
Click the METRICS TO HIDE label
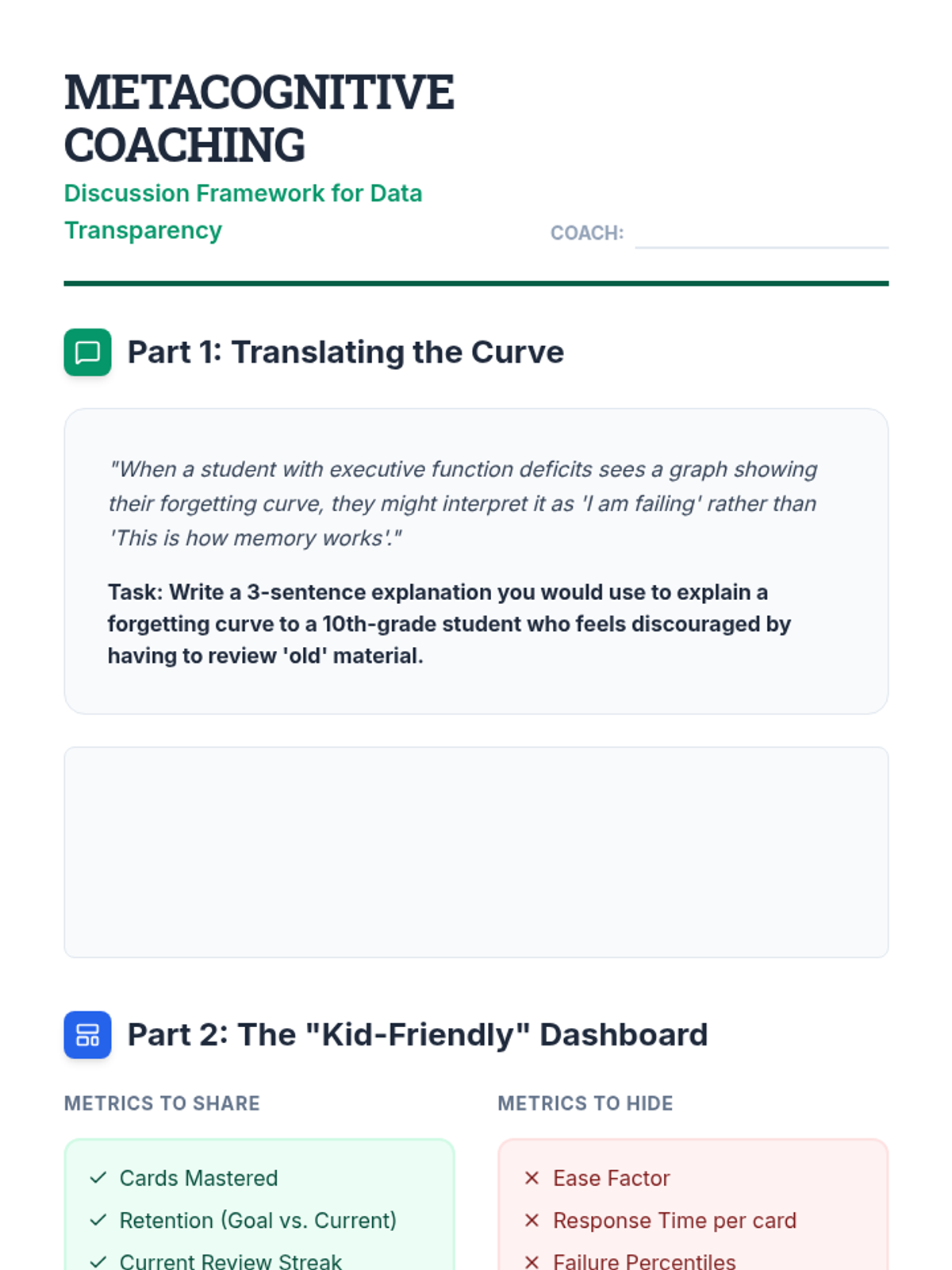click(x=585, y=1103)
